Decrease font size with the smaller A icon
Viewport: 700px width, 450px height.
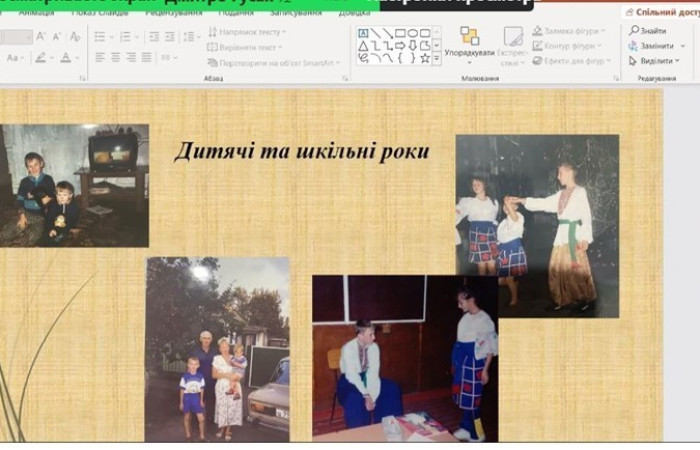[x=57, y=37]
